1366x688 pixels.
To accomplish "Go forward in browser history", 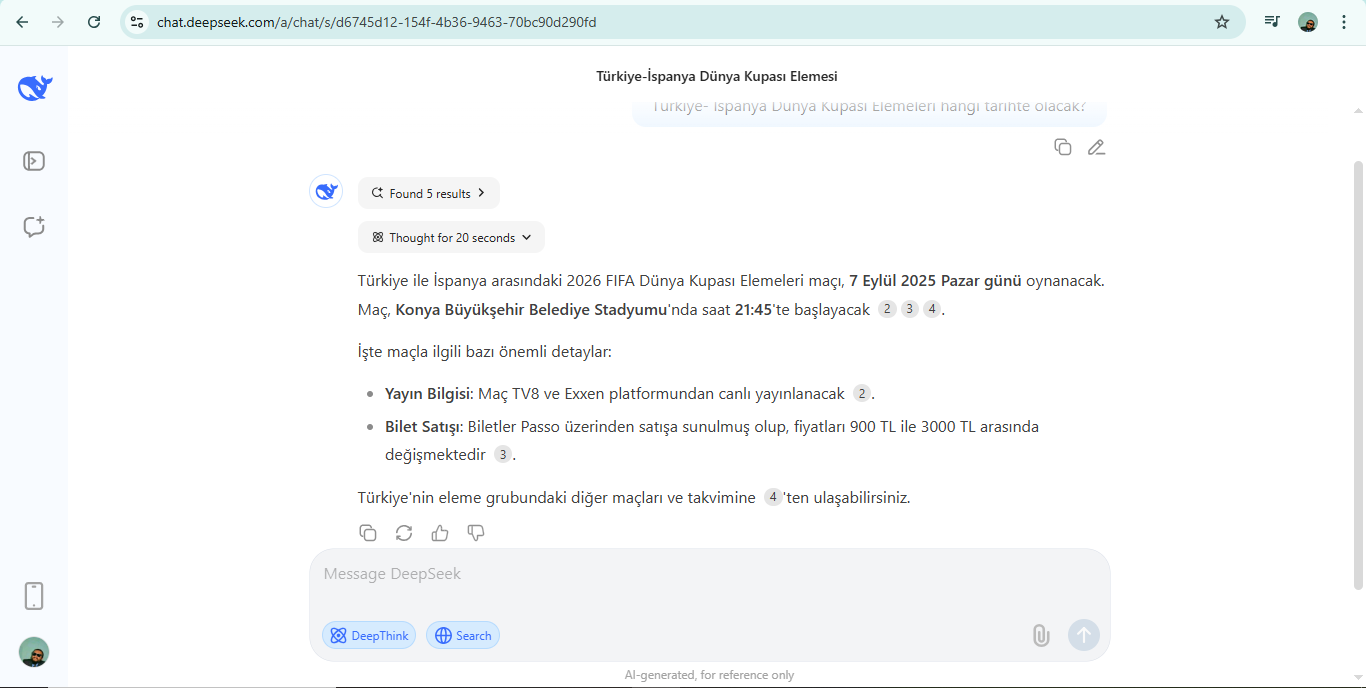I will [x=58, y=22].
